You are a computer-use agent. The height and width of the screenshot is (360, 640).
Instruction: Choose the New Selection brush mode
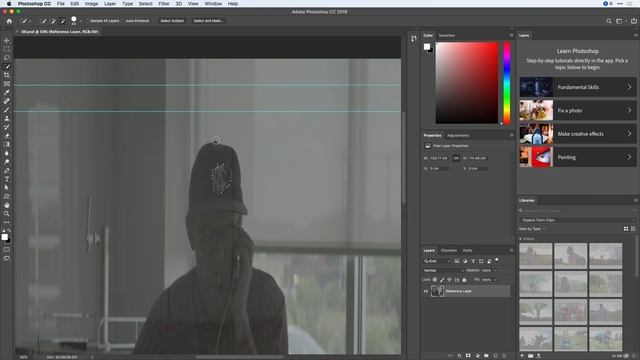coord(44,21)
